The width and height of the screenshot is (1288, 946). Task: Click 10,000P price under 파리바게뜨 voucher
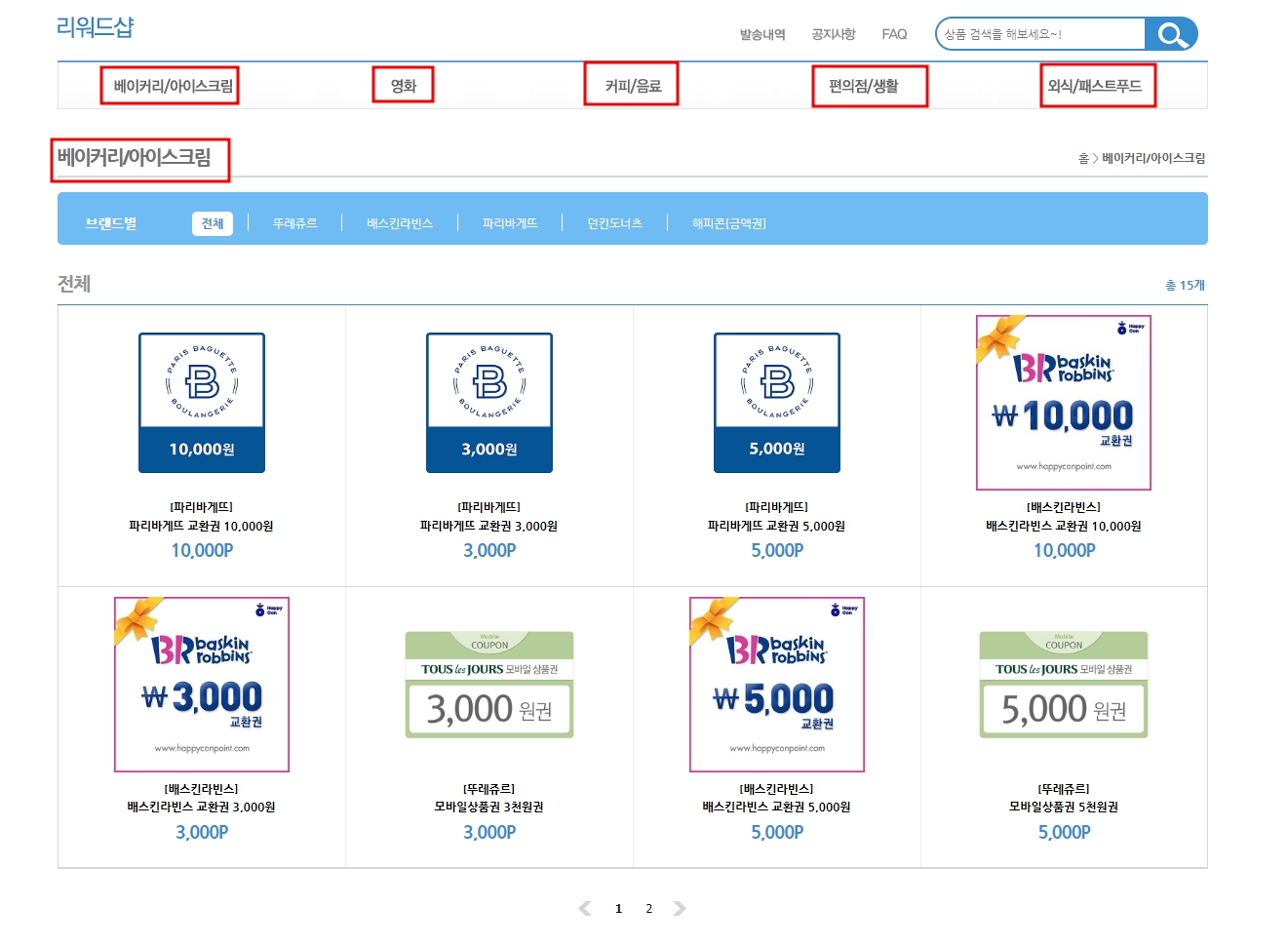(202, 550)
